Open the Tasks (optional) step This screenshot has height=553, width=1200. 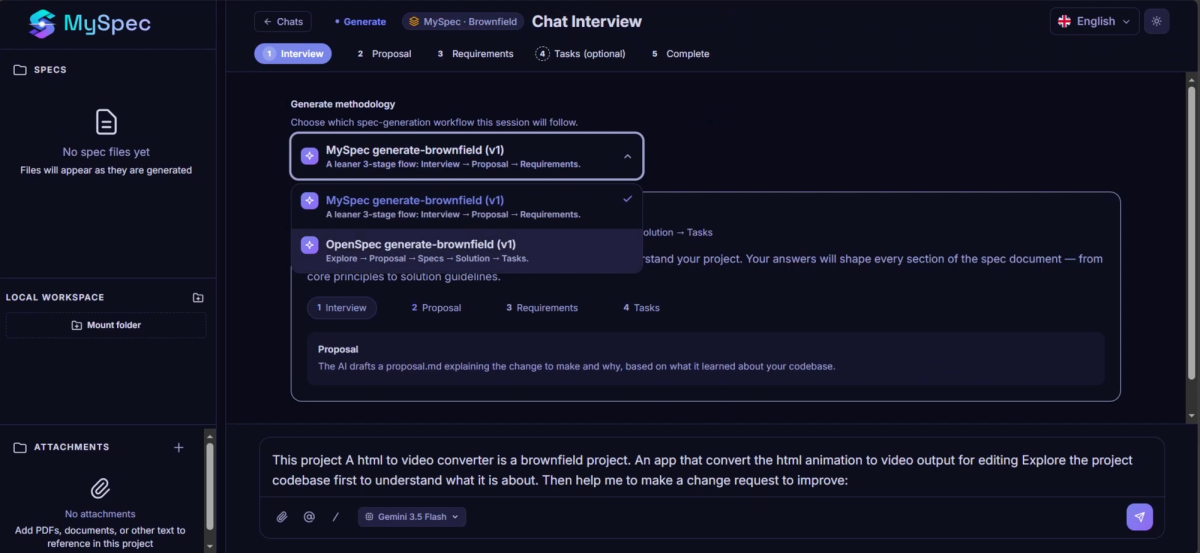(581, 54)
